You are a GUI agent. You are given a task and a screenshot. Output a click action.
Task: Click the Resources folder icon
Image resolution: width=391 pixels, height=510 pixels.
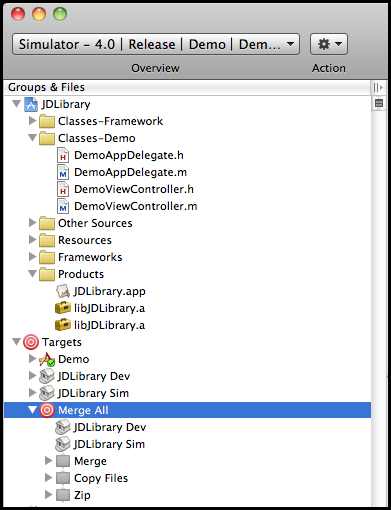click(x=47, y=240)
